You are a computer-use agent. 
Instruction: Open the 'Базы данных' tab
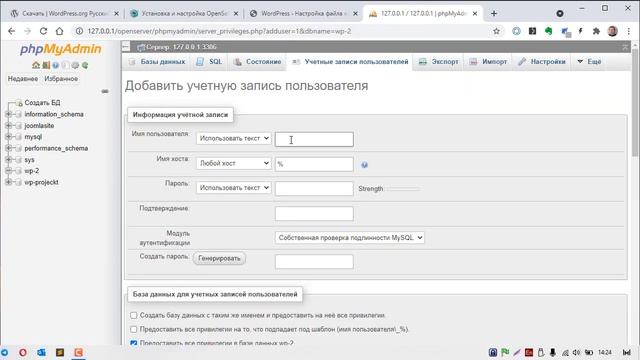(157, 62)
